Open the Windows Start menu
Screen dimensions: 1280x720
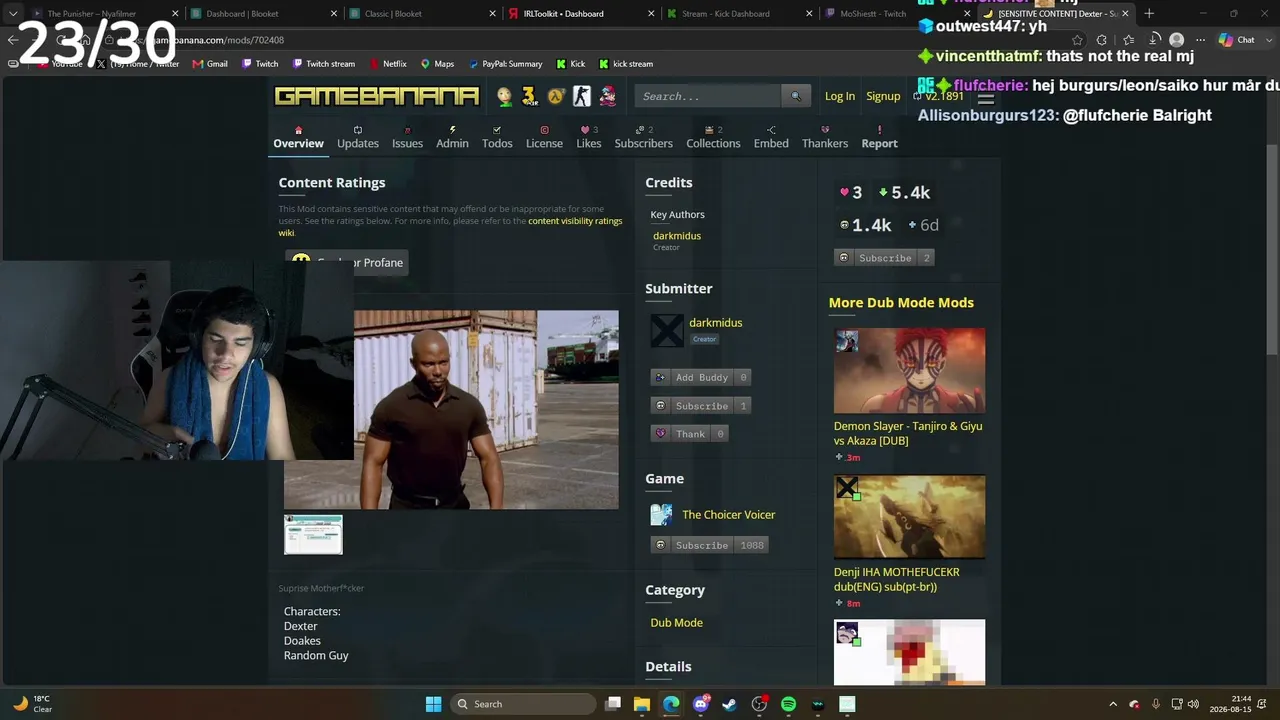tap(433, 704)
